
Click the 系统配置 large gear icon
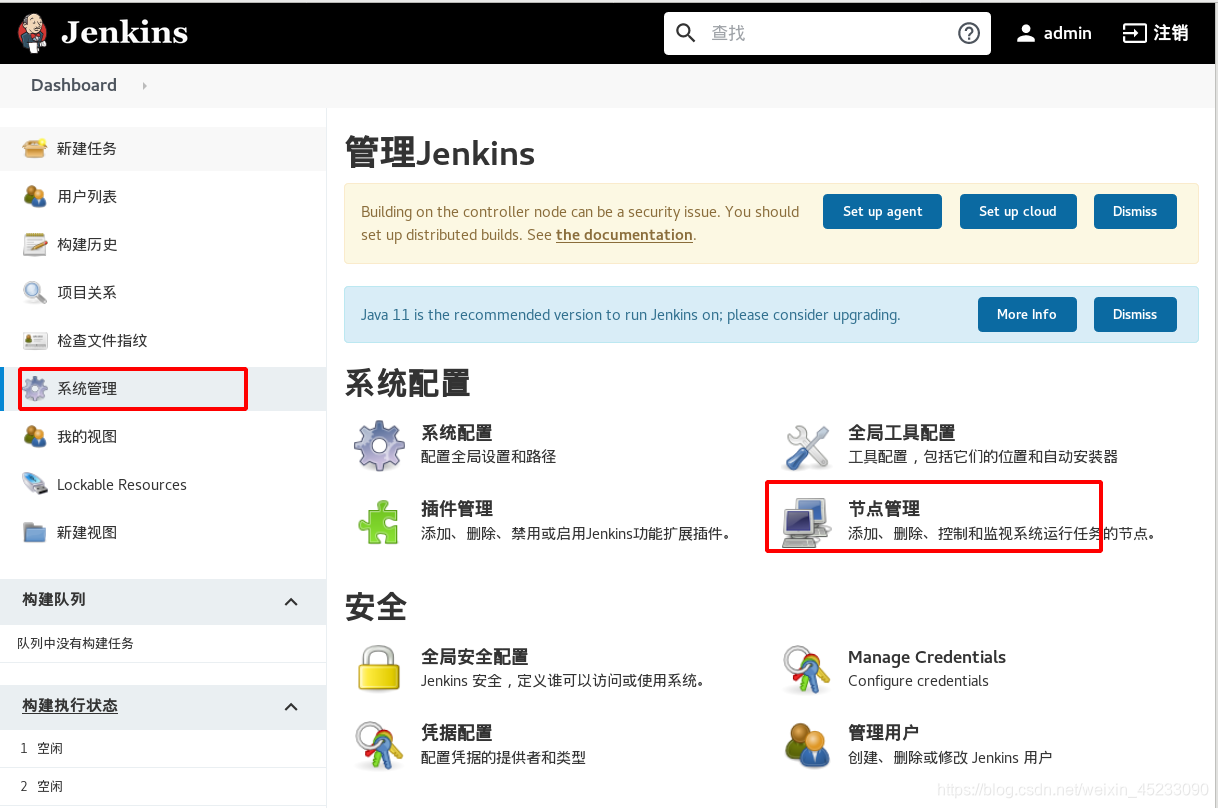coord(380,445)
